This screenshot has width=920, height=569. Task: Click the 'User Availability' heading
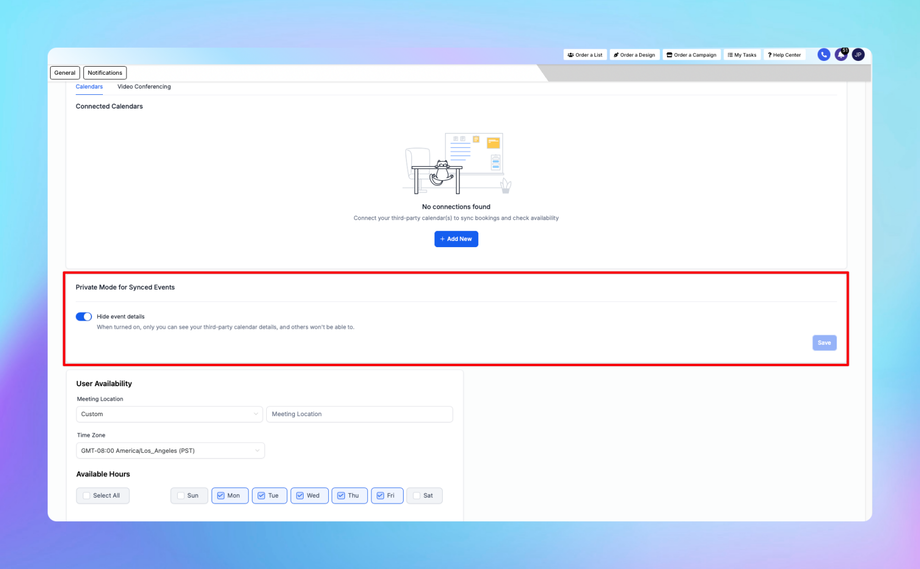(104, 384)
